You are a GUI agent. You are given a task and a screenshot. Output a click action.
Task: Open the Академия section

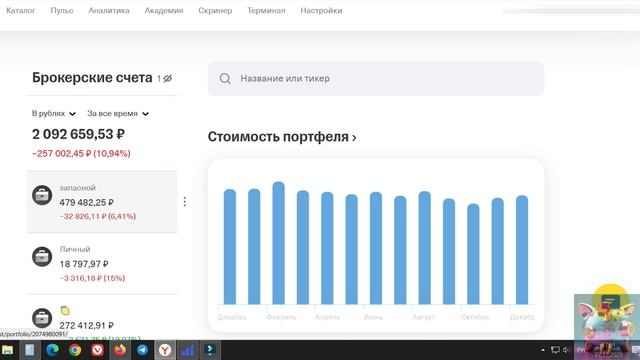(x=164, y=11)
